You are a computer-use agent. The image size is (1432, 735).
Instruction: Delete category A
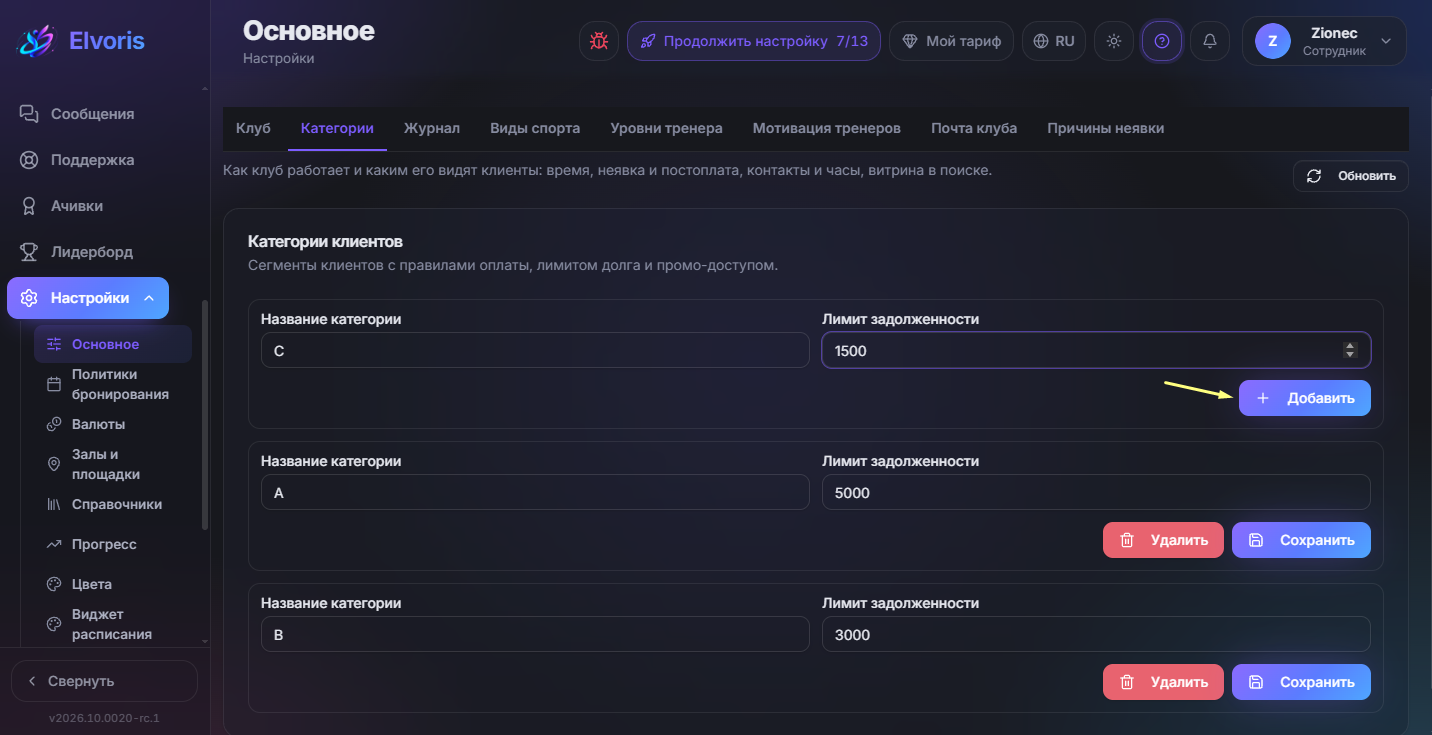point(1163,540)
